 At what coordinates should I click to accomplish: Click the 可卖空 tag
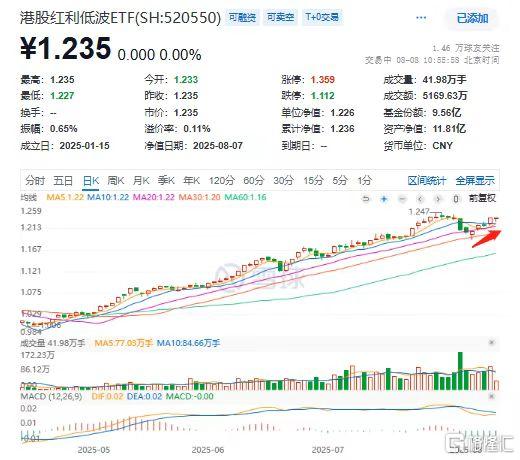click(280, 17)
